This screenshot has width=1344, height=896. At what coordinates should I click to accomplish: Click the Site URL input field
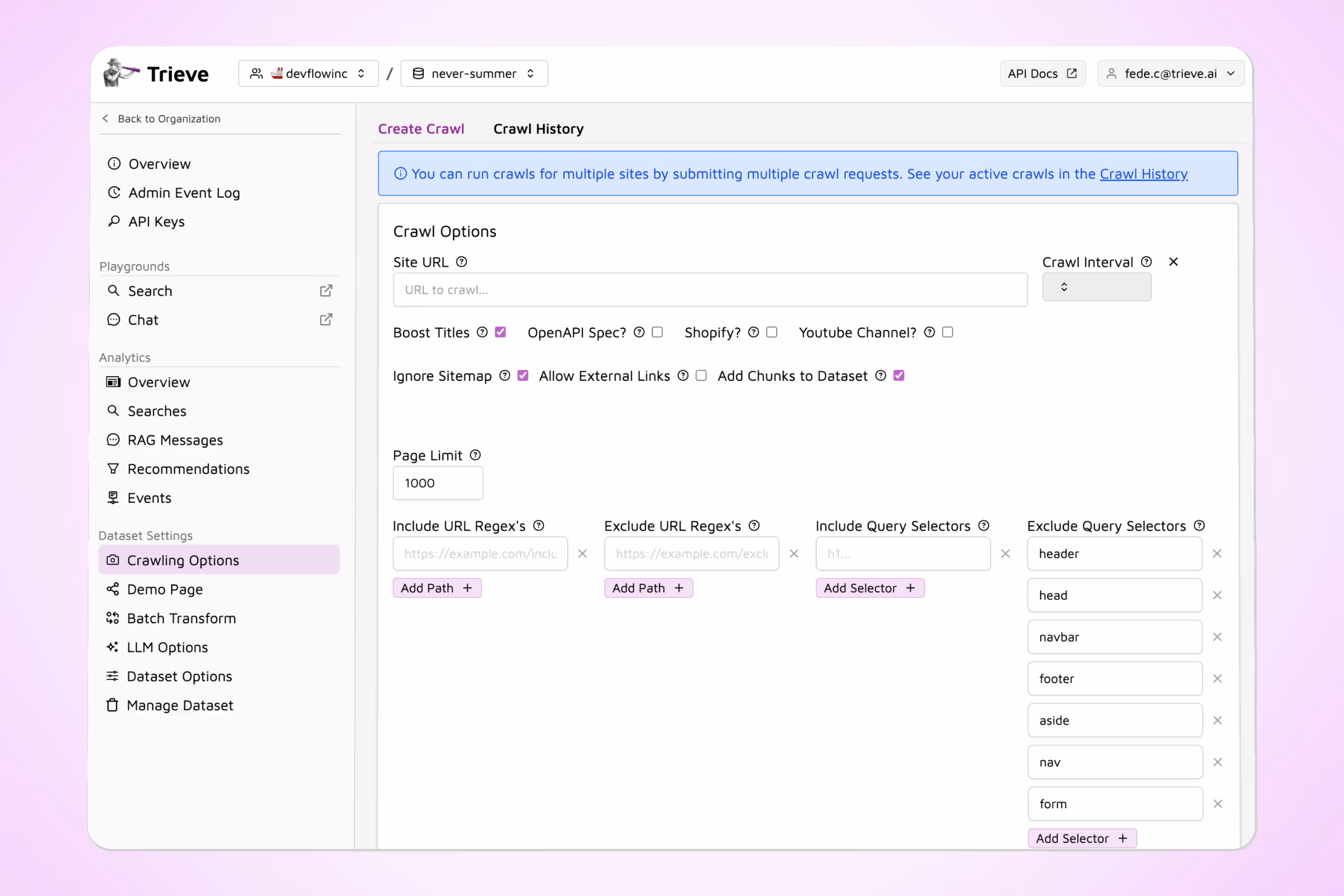710,290
